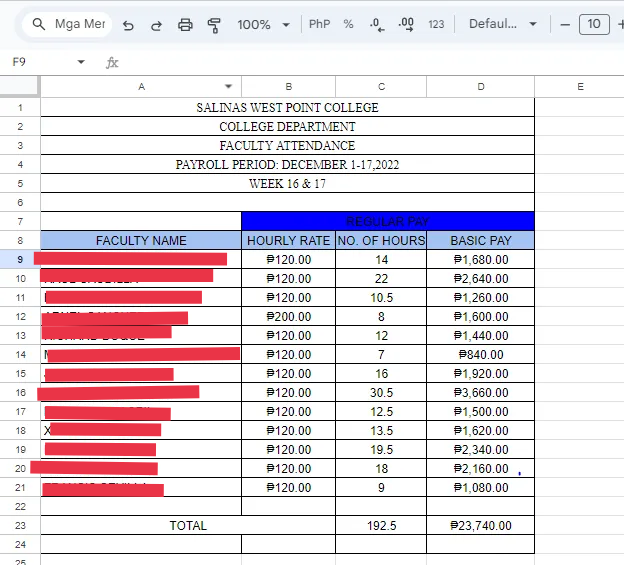The width and height of the screenshot is (624, 565).
Task: Select row 23 header
Action: [20, 525]
